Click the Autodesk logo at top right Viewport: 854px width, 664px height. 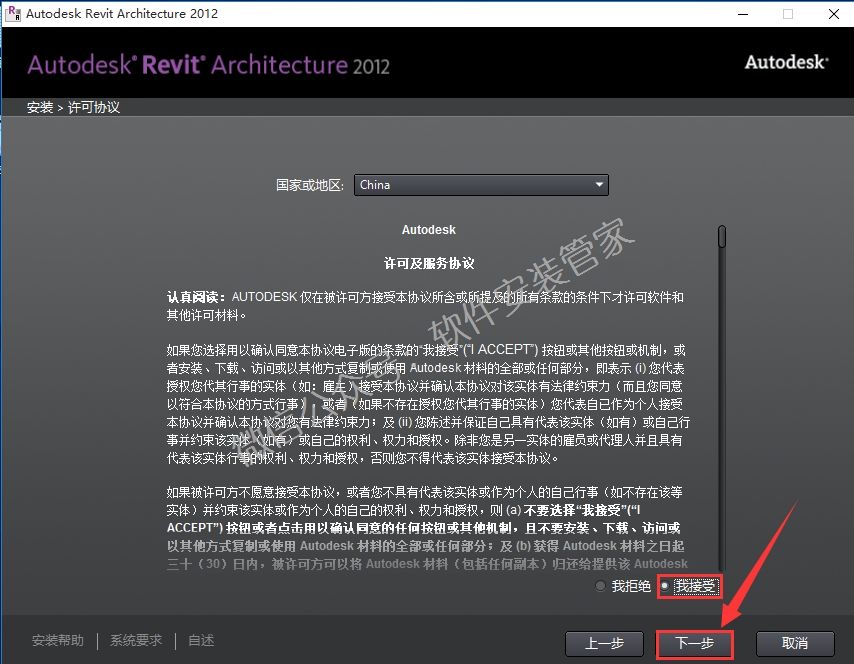coord(786,62)
